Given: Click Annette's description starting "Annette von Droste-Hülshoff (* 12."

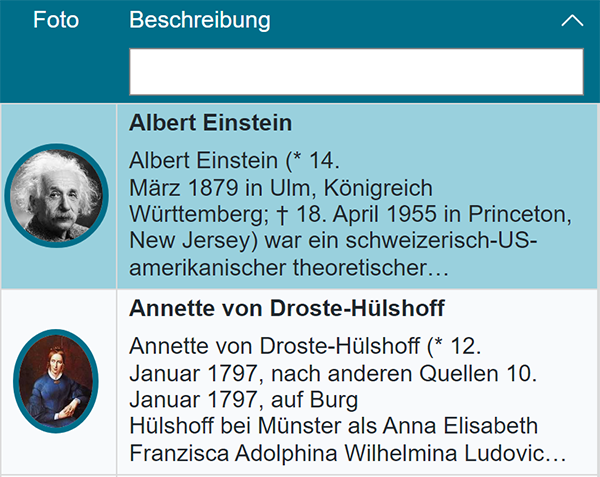Looking at the screenshot, I should 306,347.
